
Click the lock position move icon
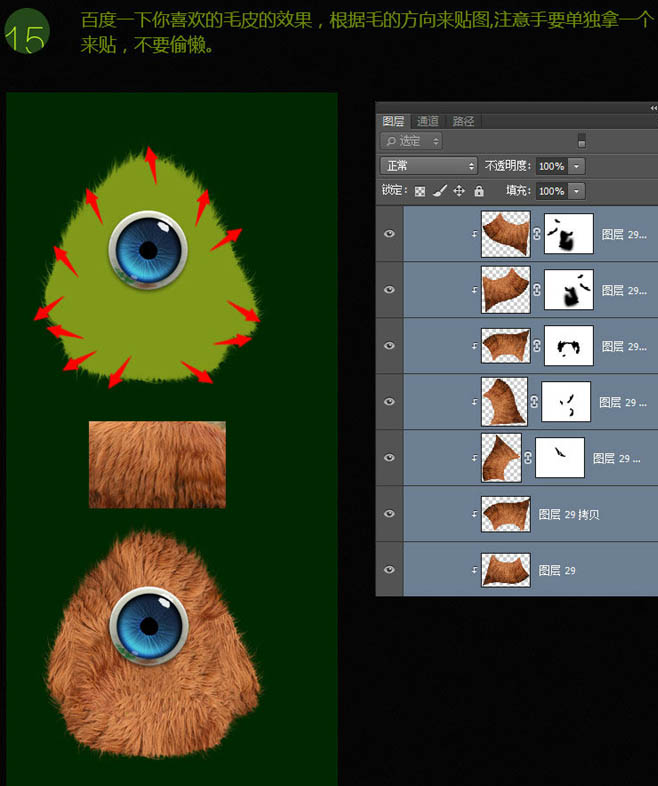pyautogui.click(x=459, y=191)
